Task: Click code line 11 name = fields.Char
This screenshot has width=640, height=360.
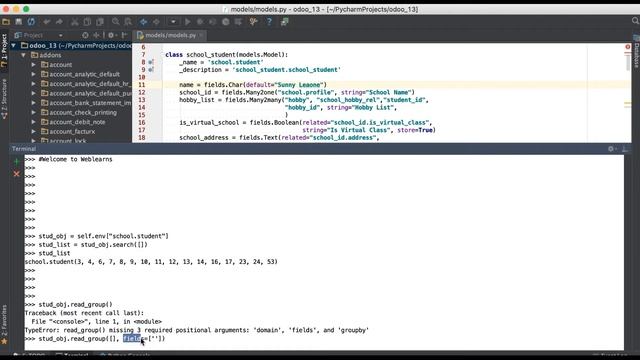Action: 253,85
